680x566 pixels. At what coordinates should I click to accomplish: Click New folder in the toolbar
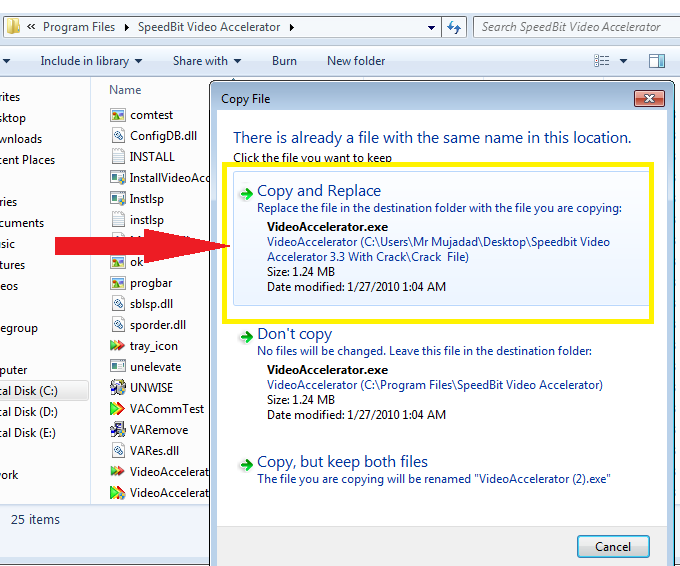[356, 61]
